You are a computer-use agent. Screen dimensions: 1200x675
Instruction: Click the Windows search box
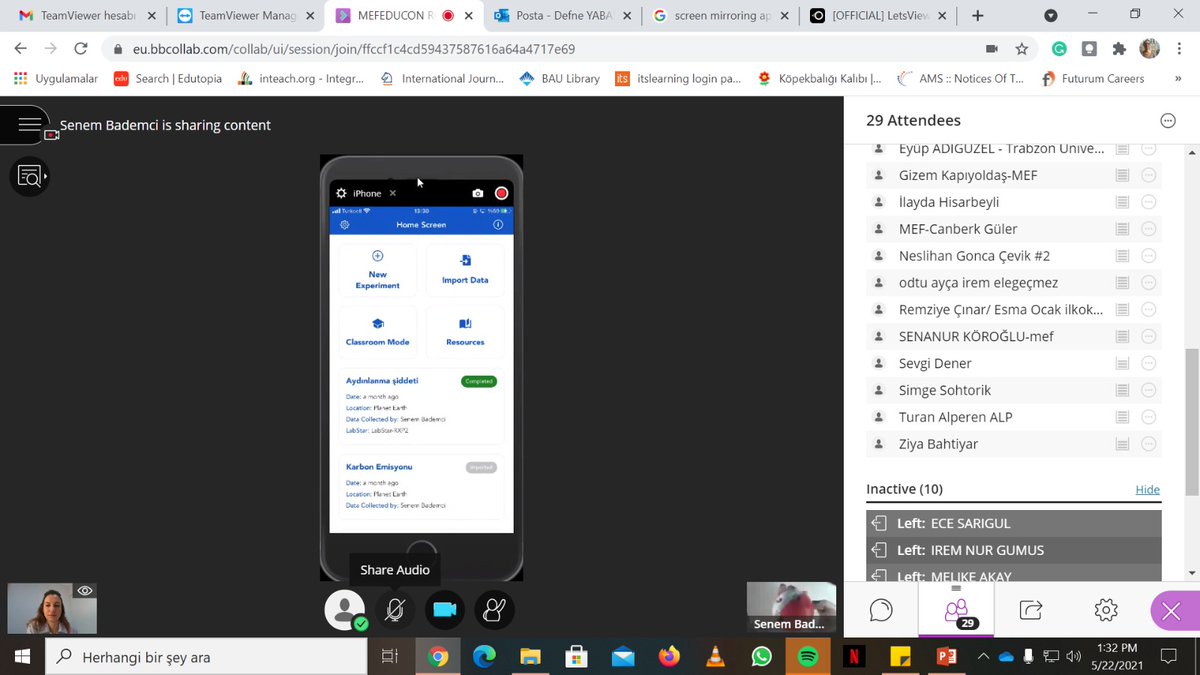click(x=207, y=657)
